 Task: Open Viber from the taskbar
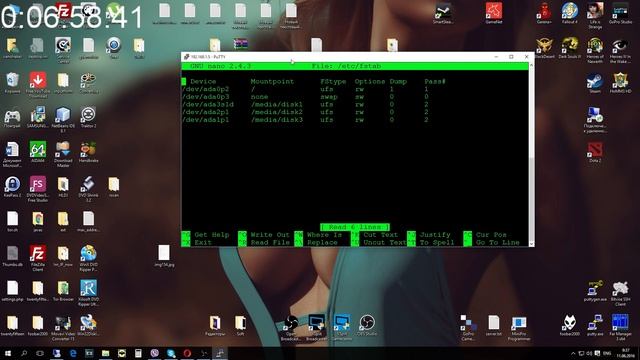(154, 353)
